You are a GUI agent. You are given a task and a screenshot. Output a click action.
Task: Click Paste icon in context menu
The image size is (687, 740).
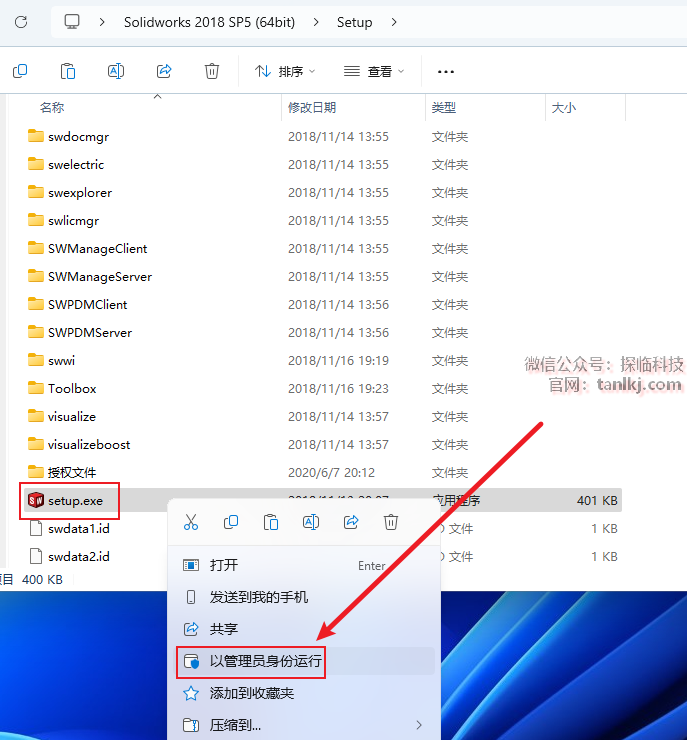pos(271,522)
